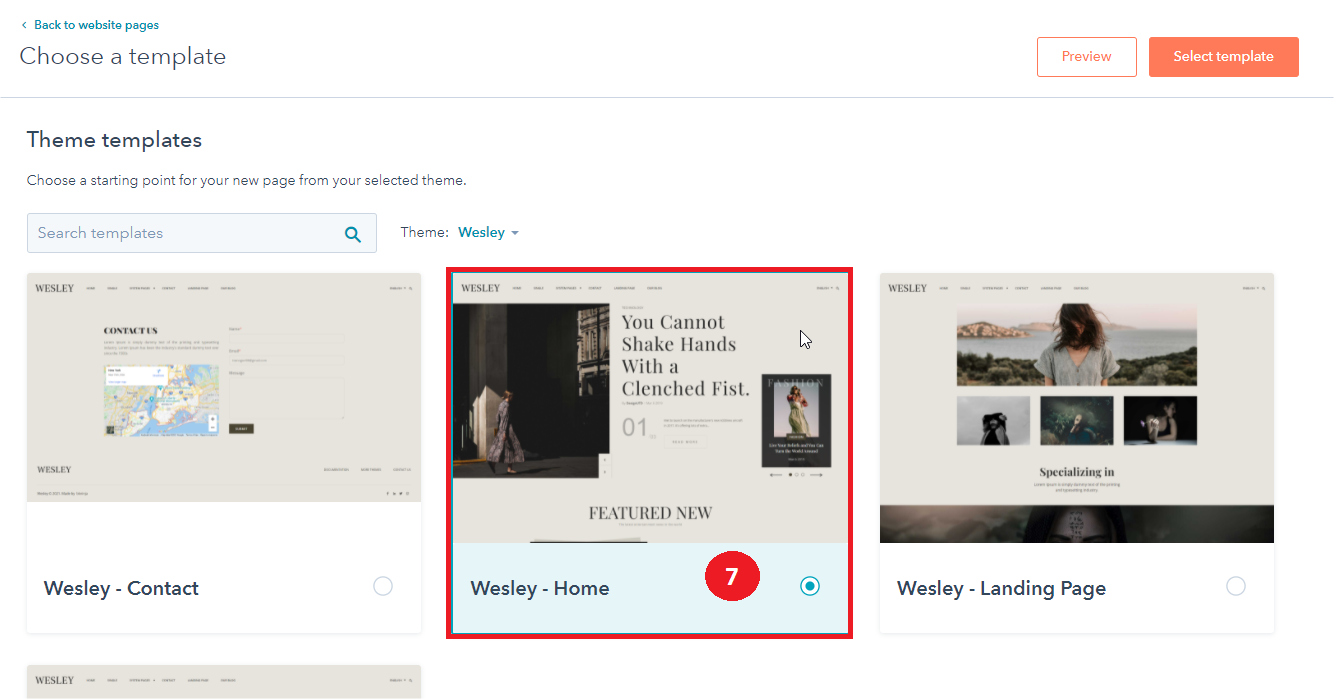This screenshot has height=699, width=1334.
Task: Click the back chevron beside website pages
Action: pyautogui.click(x=24, y=25)
